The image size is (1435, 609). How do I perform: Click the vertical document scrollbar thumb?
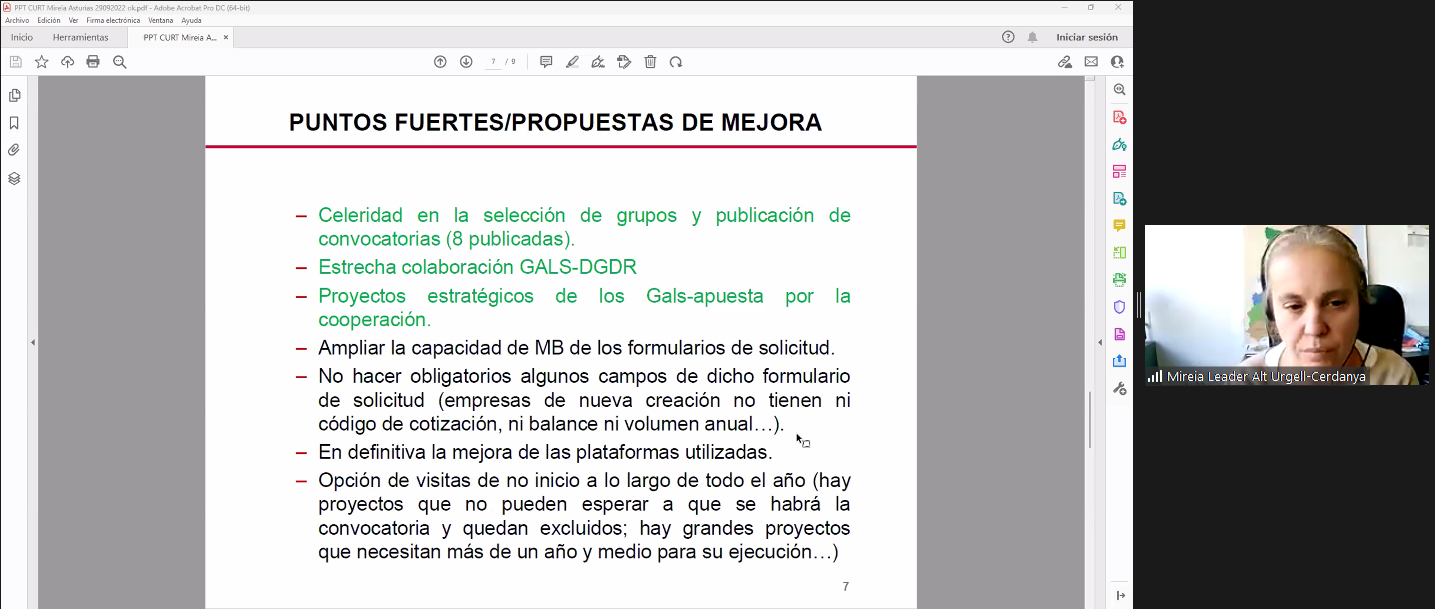click(1089, 420)
